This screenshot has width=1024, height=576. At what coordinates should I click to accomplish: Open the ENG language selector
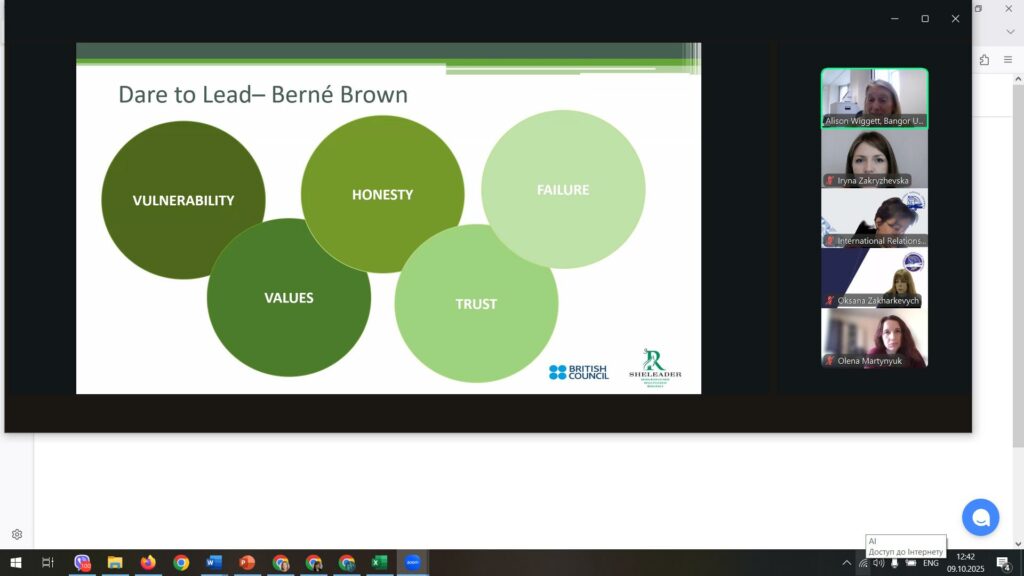click(x=930, y=563)
